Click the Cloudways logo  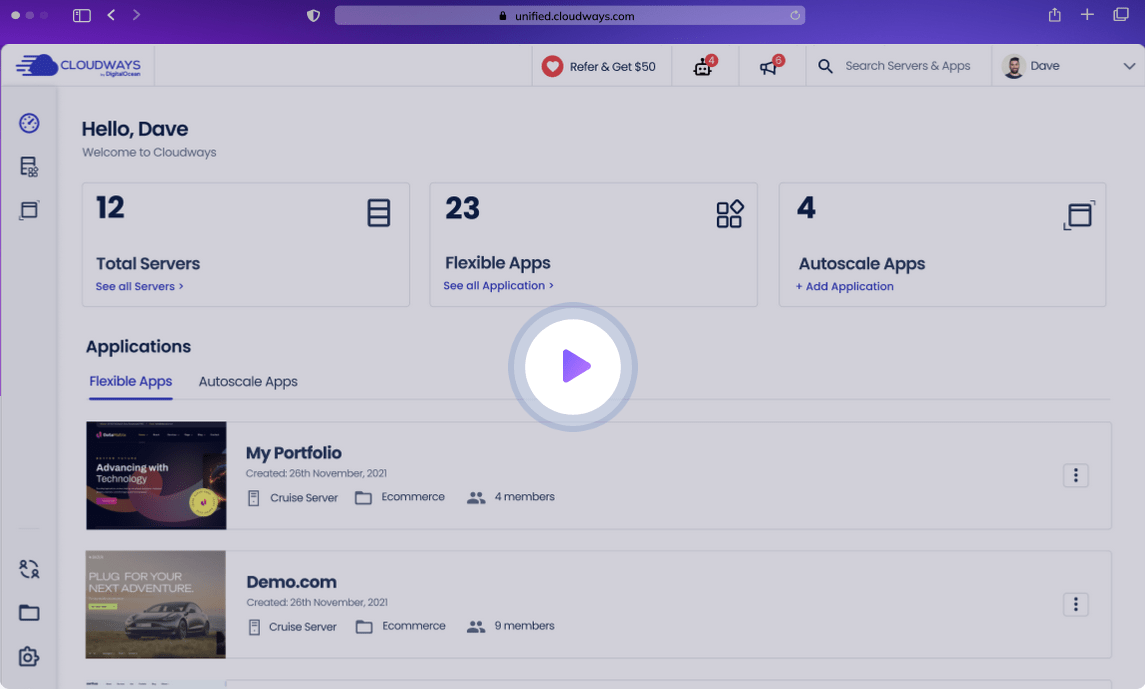(x=79, y=66)
